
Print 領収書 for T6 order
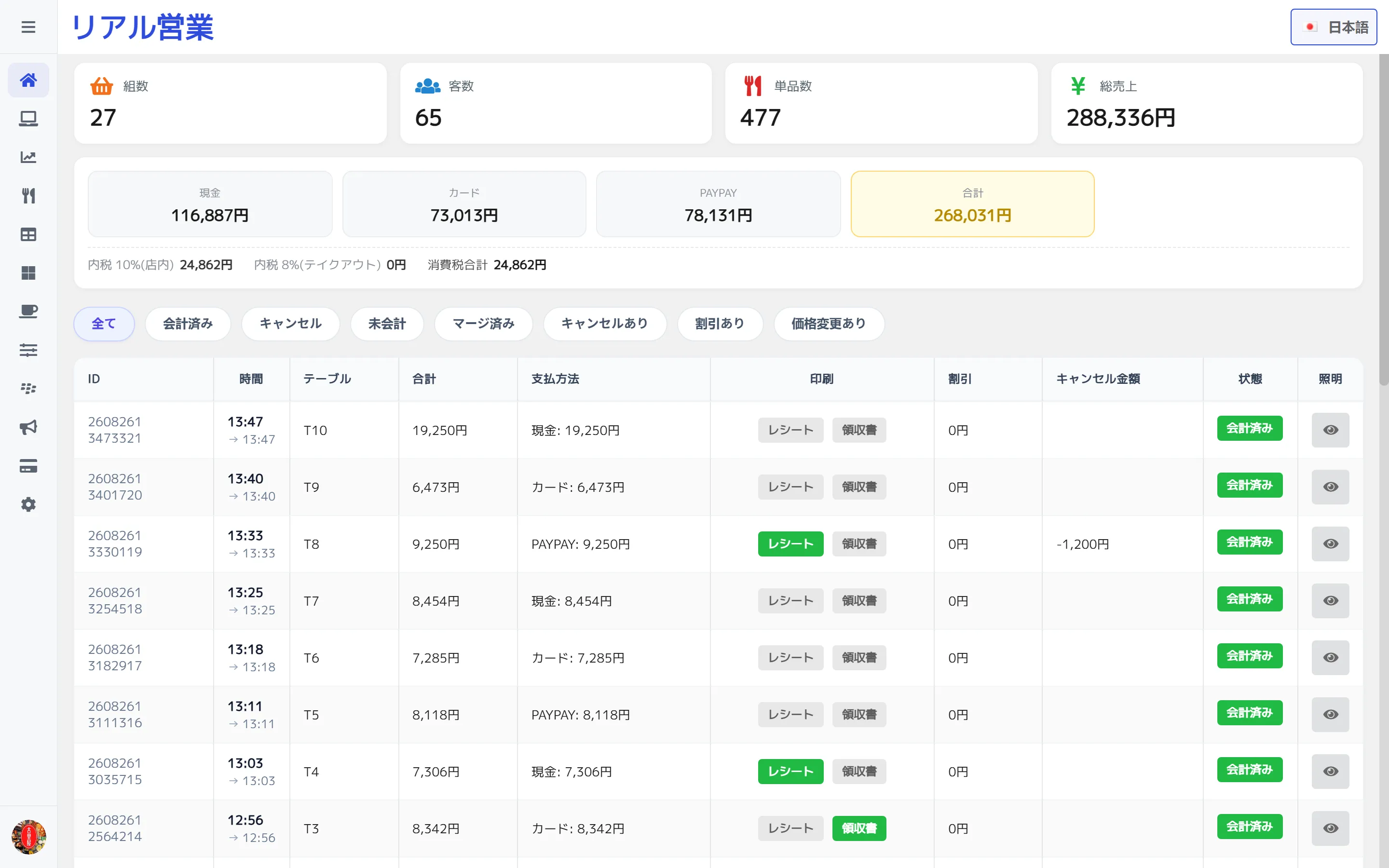click(858, 657)
